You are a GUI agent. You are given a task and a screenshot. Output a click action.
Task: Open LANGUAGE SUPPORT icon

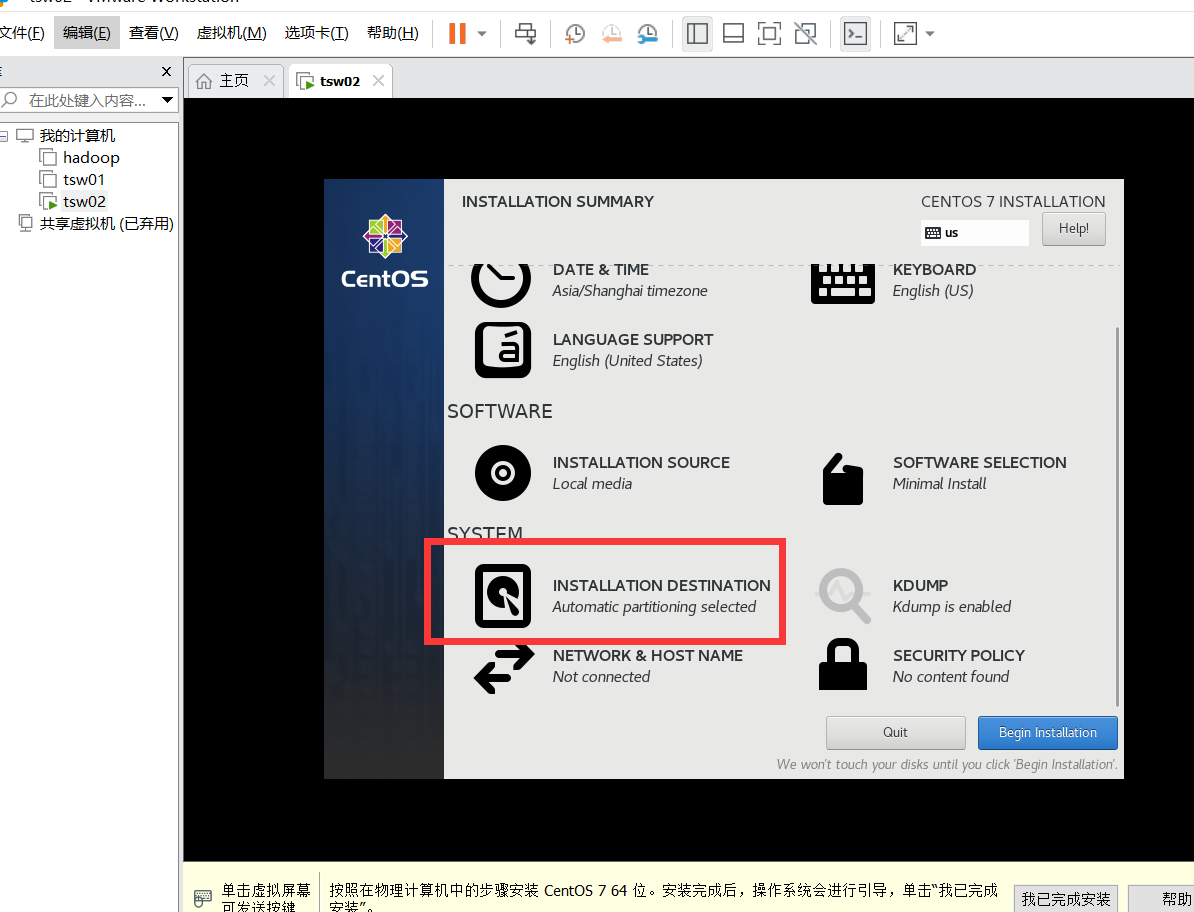pos(503,350)
